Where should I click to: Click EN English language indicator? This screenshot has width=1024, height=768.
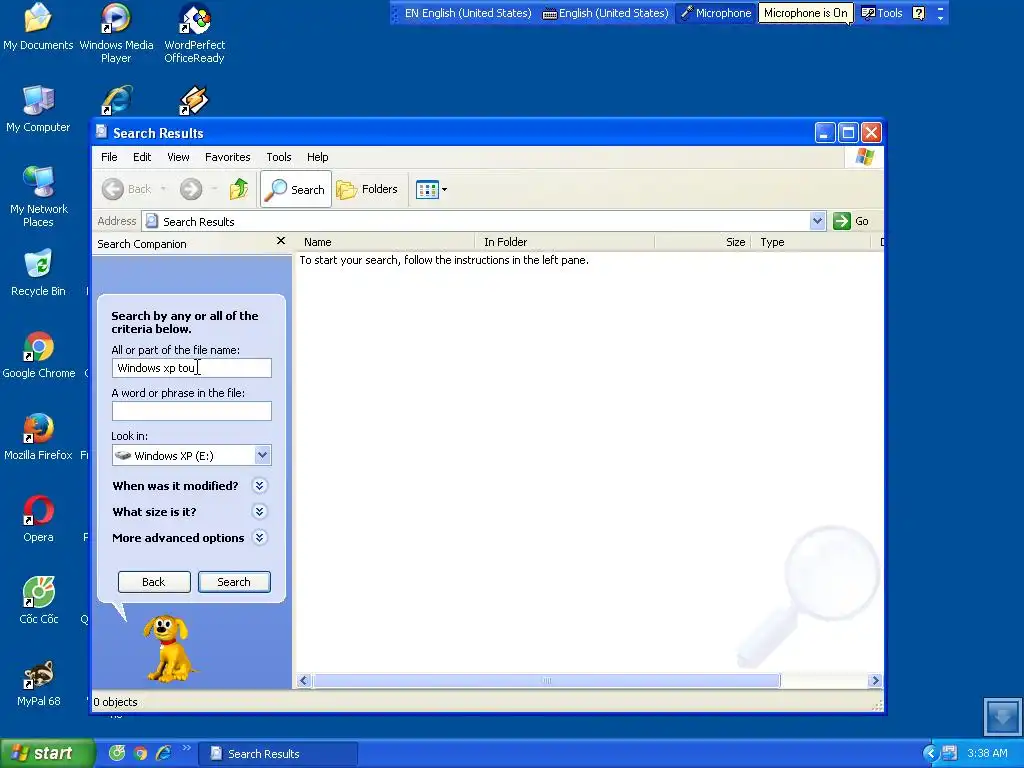click(468, 13)
